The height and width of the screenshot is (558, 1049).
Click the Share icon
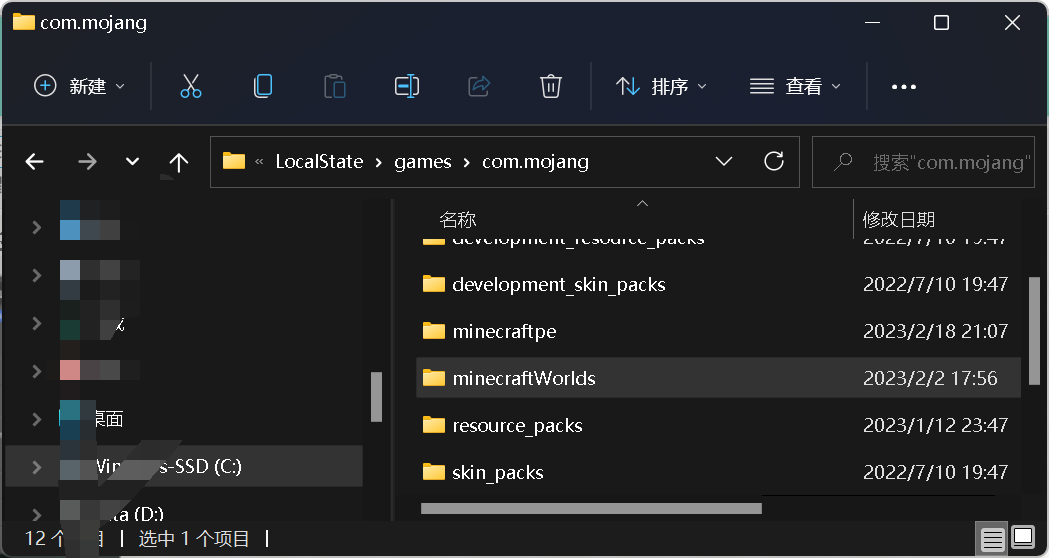click(x=479, y=86)
